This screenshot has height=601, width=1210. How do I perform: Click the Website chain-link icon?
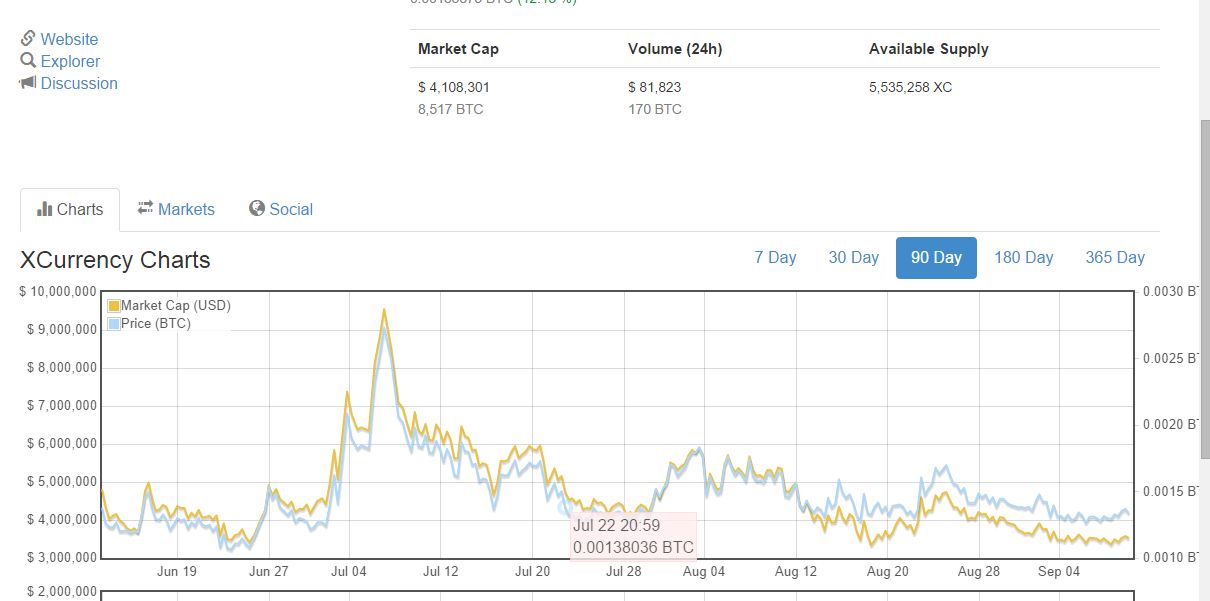click(x=28, y=39)
